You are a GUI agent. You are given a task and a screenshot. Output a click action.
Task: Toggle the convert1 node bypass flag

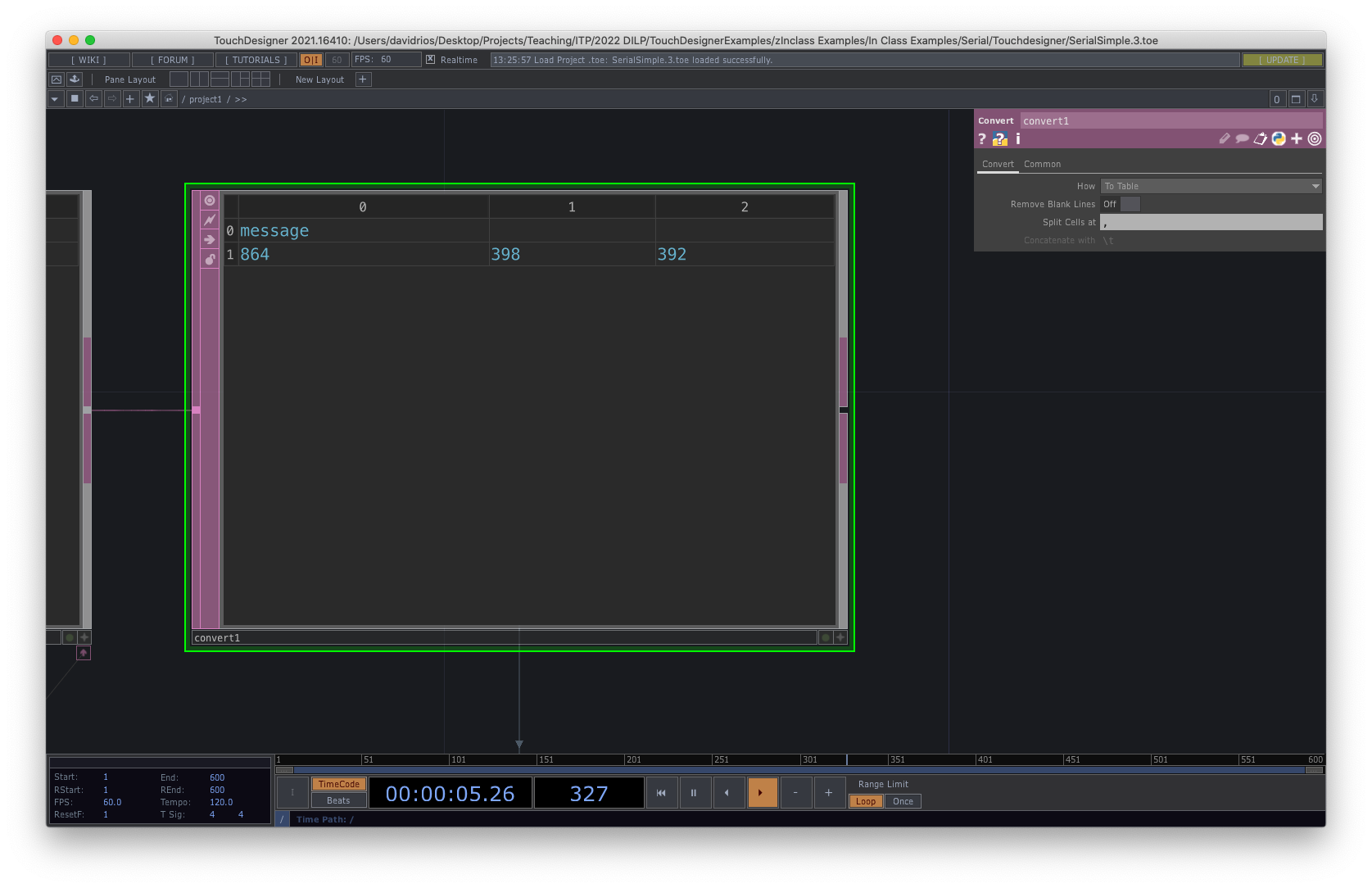pos(210,239)
